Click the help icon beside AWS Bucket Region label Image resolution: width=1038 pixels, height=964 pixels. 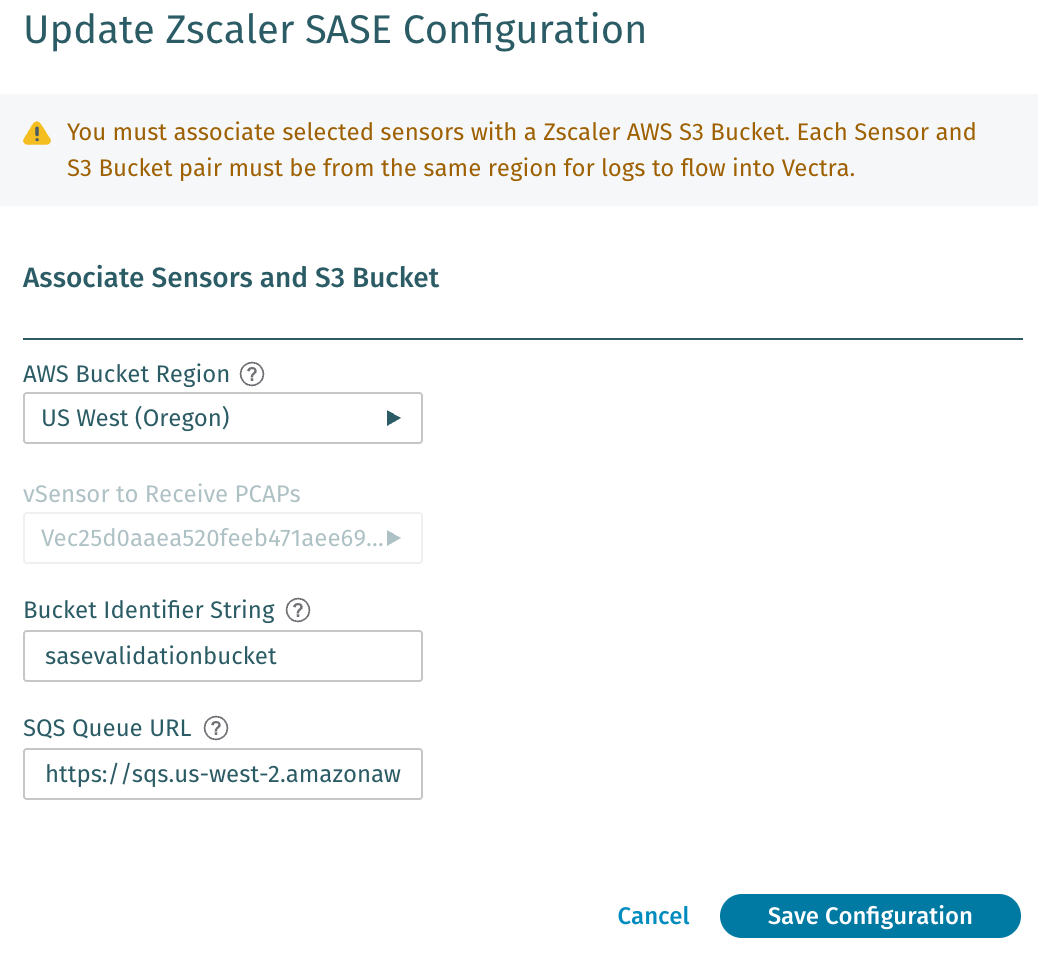pos(252,374)
